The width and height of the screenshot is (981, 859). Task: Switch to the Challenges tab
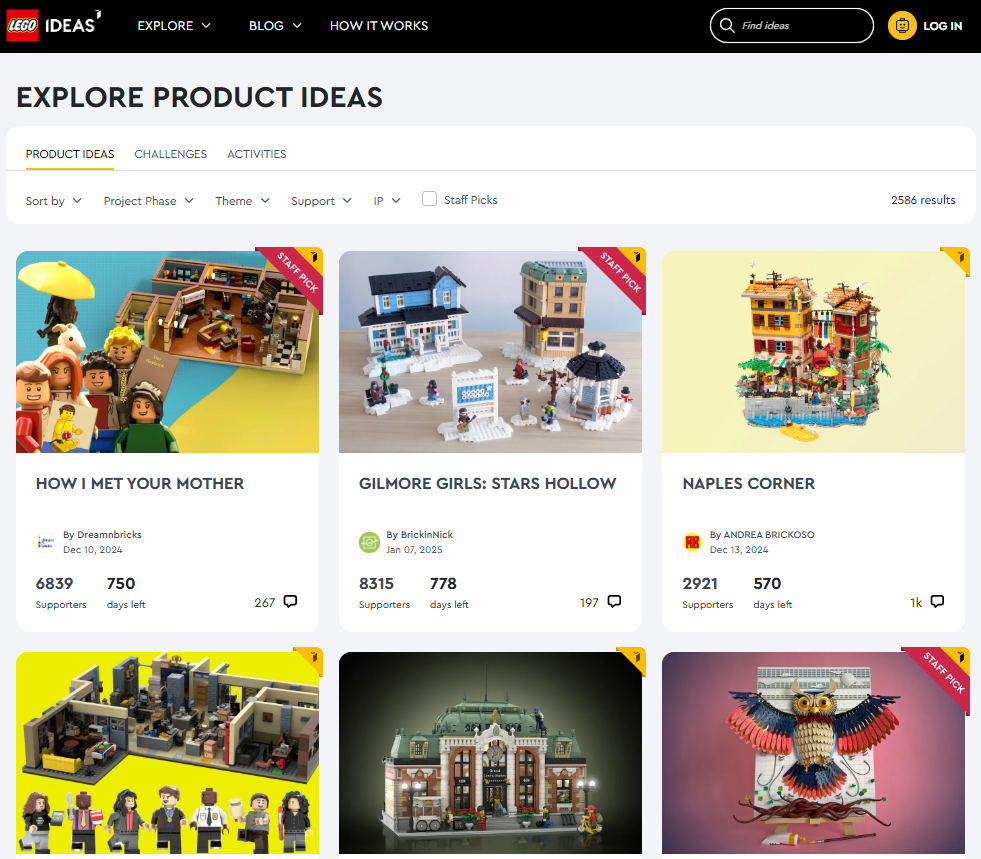click(171, 154)
